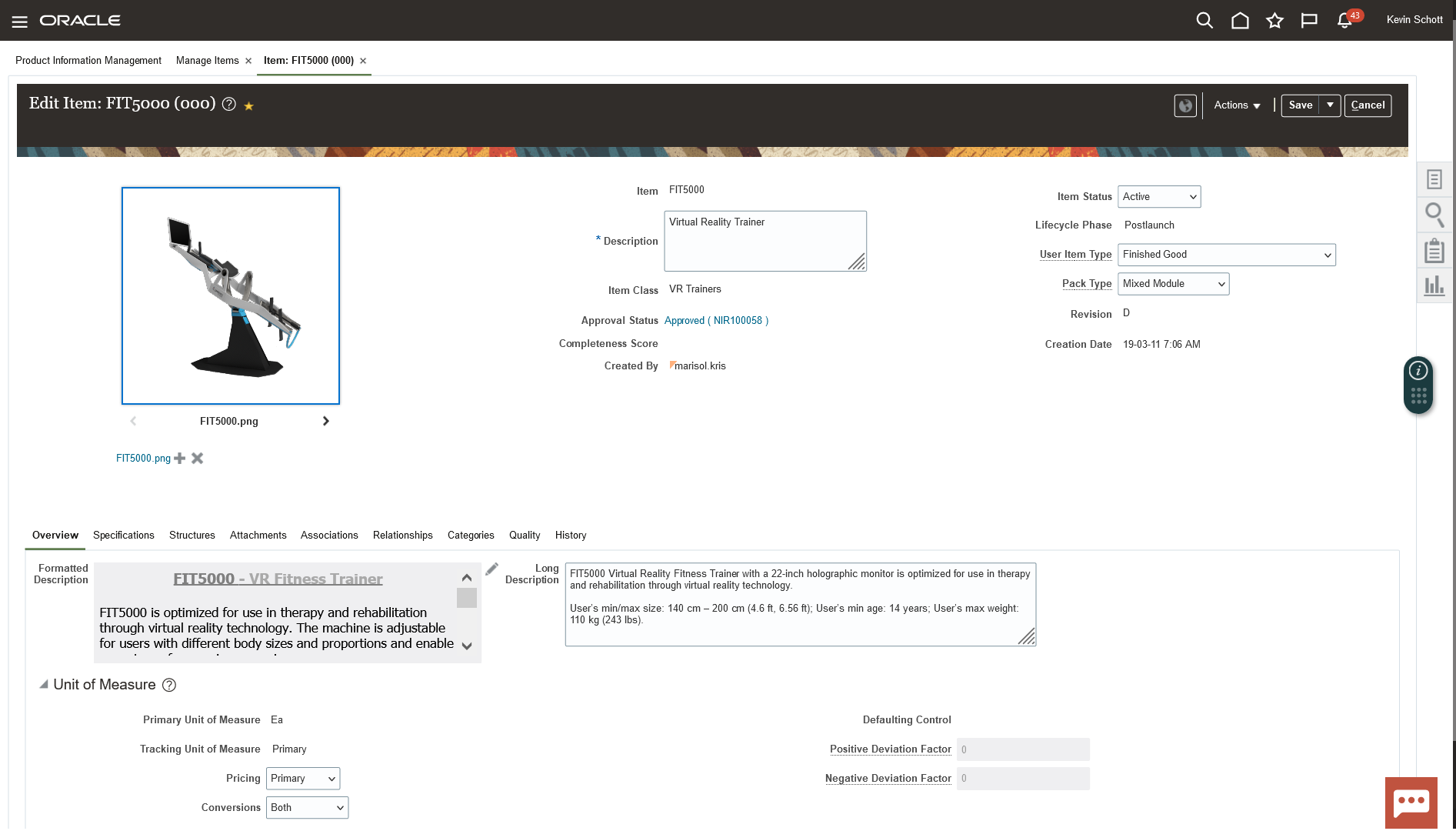Screen dimensions: 1456x831
Task: Open the Item Status dropdown
Action: 1158,197
